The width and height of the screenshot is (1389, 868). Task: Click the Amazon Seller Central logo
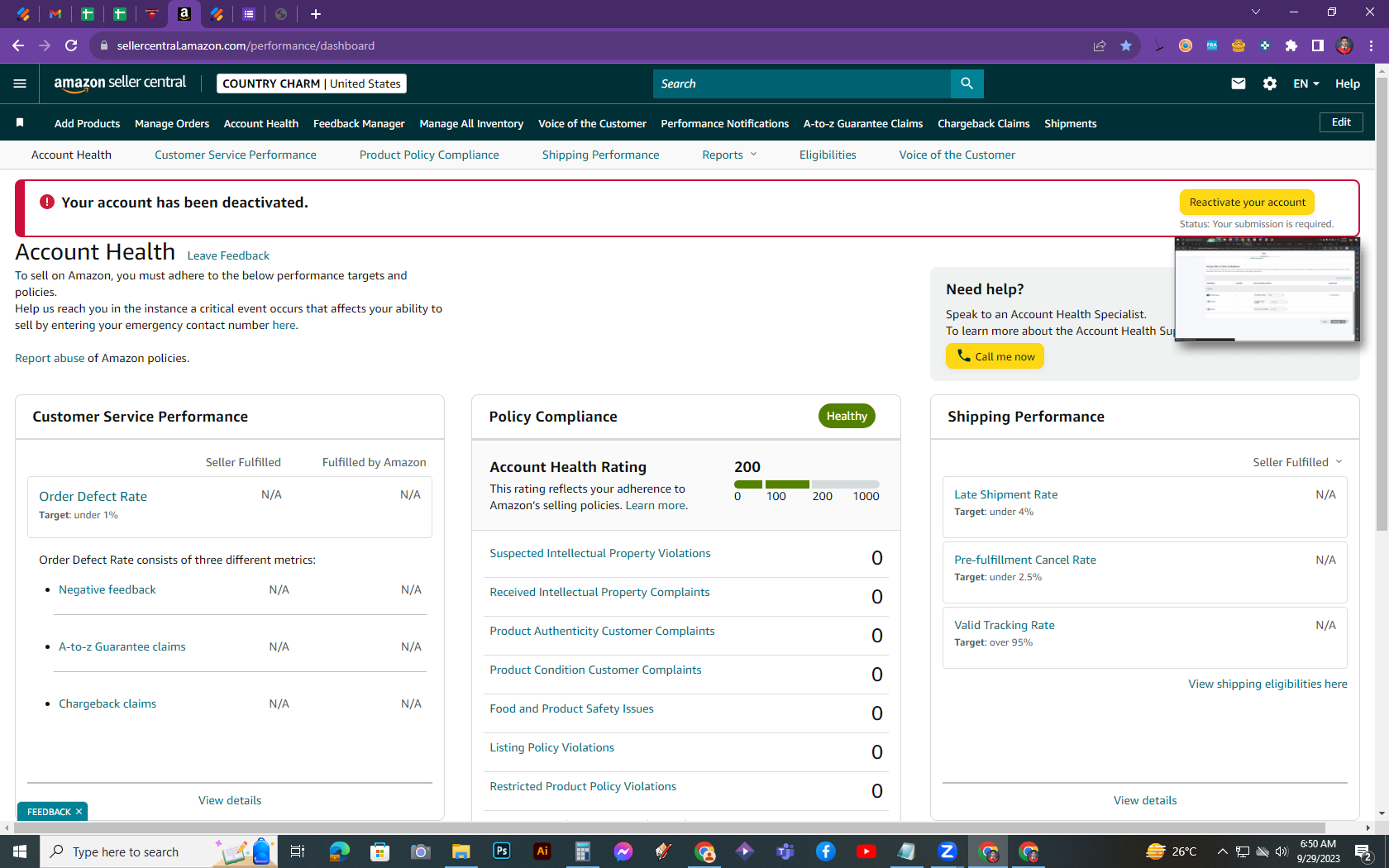(120, 83)
